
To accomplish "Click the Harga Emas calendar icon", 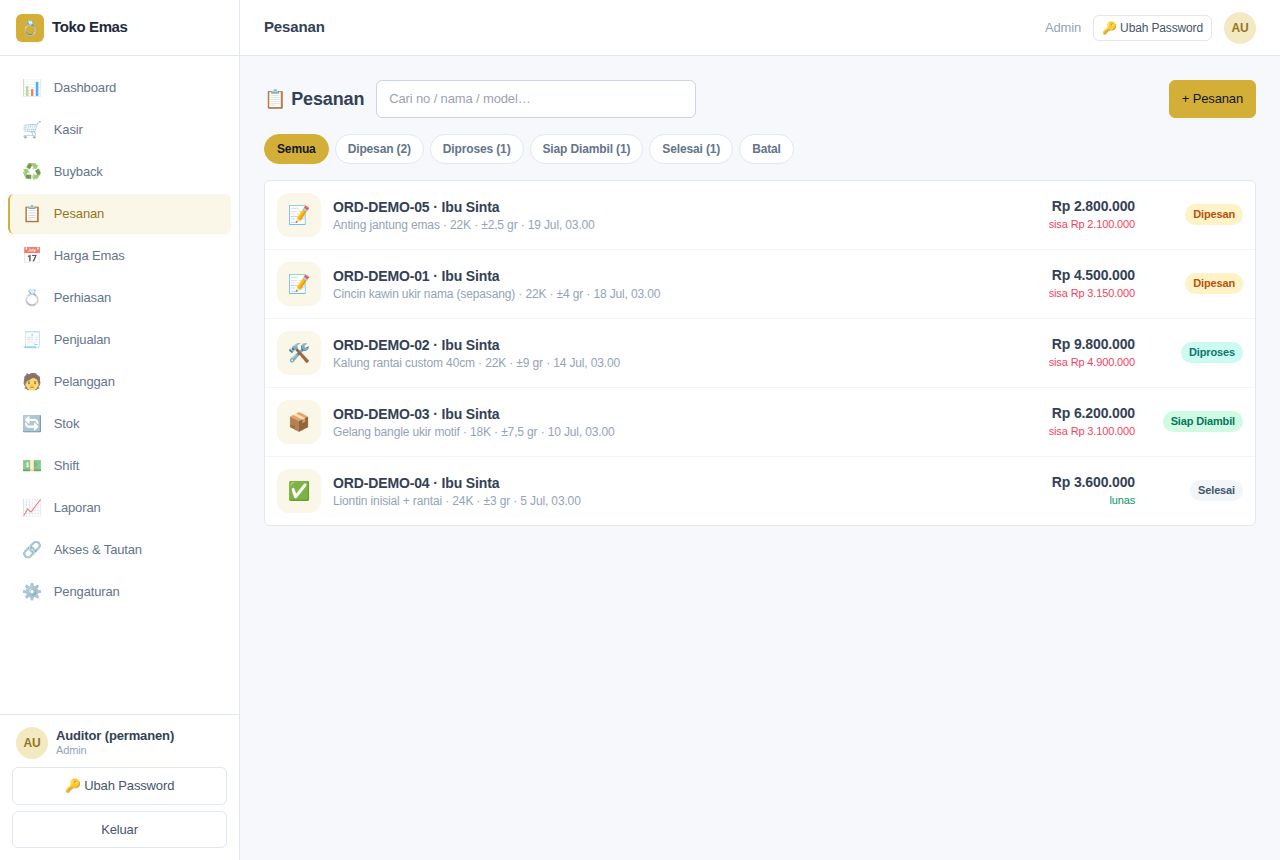I will pos(32,256).
